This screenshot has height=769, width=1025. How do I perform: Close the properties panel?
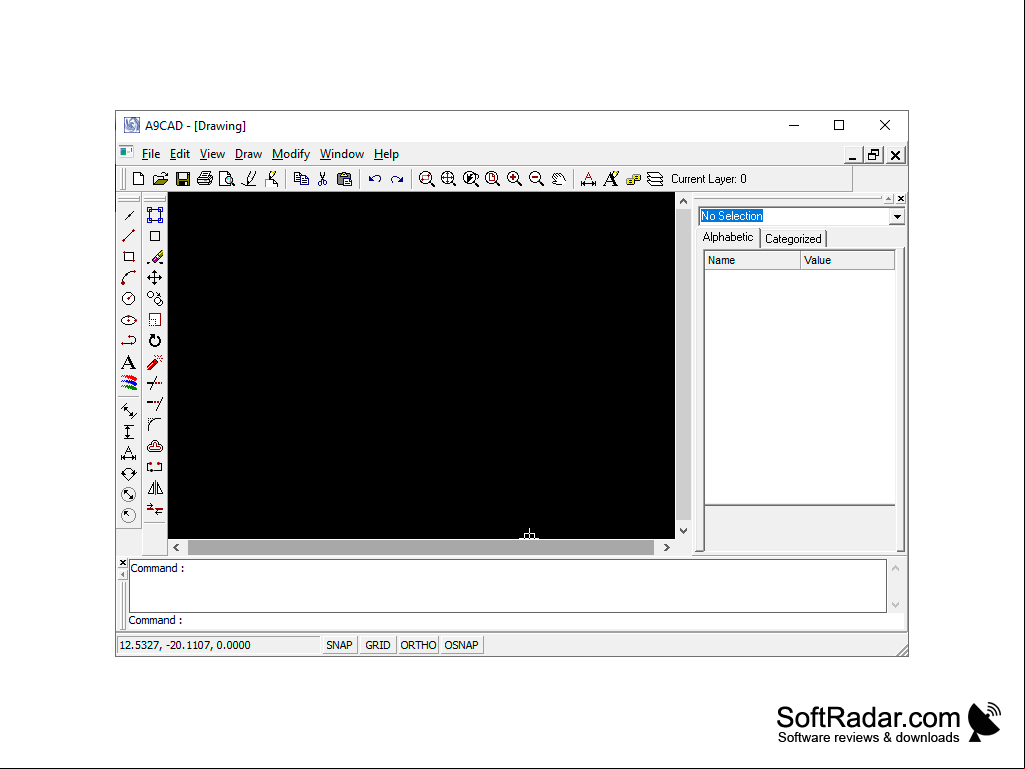click(901, 199)
